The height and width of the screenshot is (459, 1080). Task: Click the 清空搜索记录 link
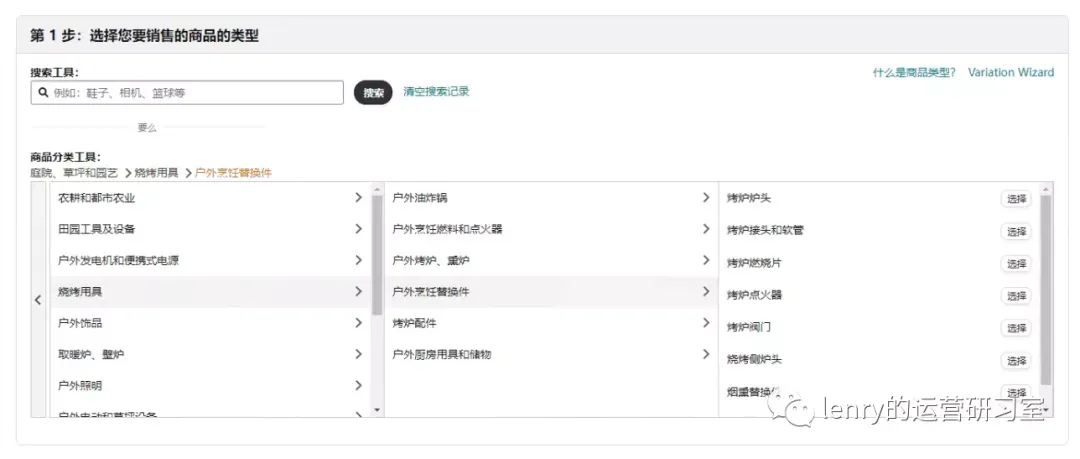(436, 92)
